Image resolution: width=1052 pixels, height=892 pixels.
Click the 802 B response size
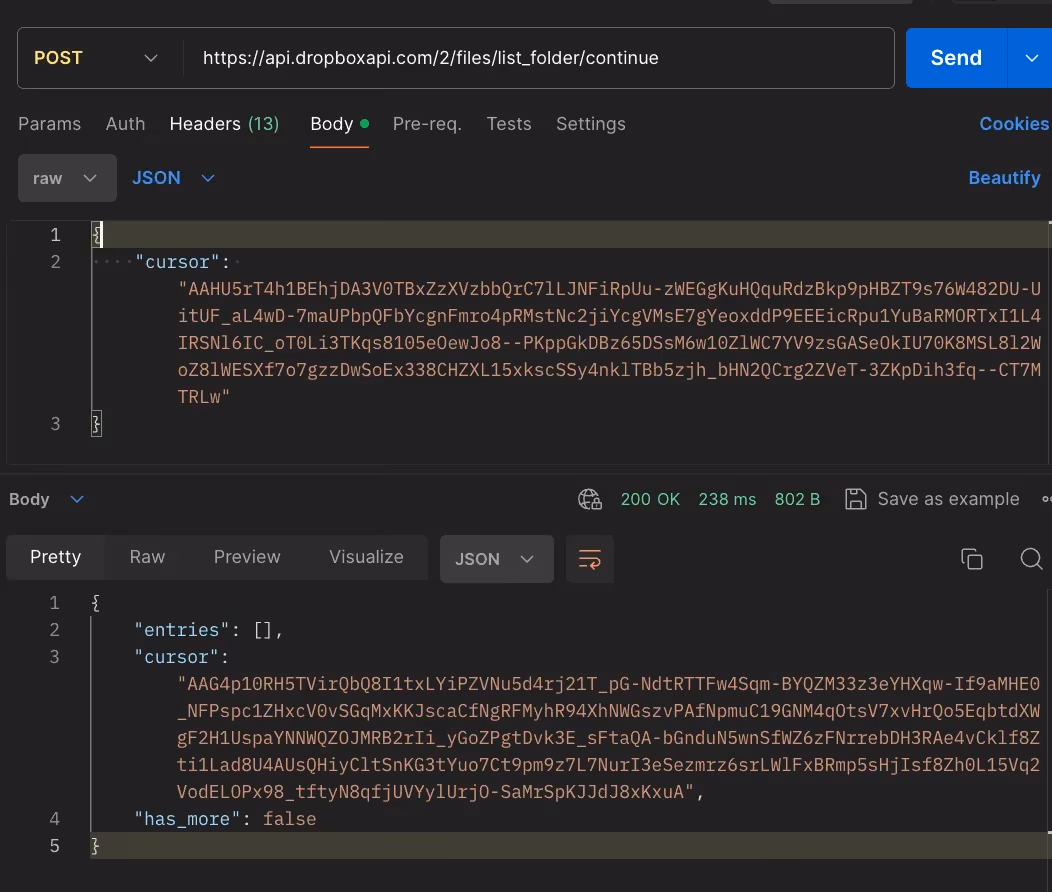[798, 500]
